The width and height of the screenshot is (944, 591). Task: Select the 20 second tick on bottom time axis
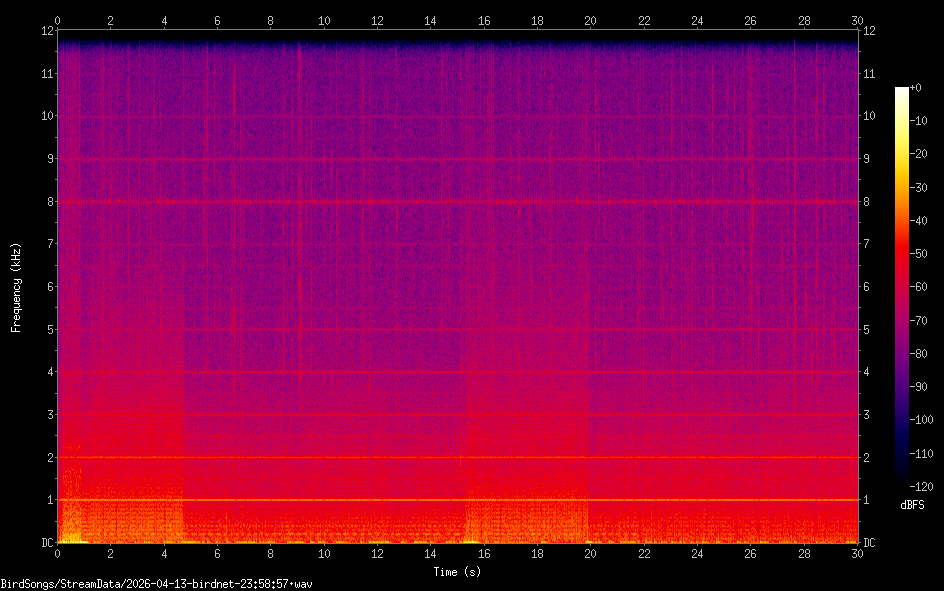click(x=590, y=554)
